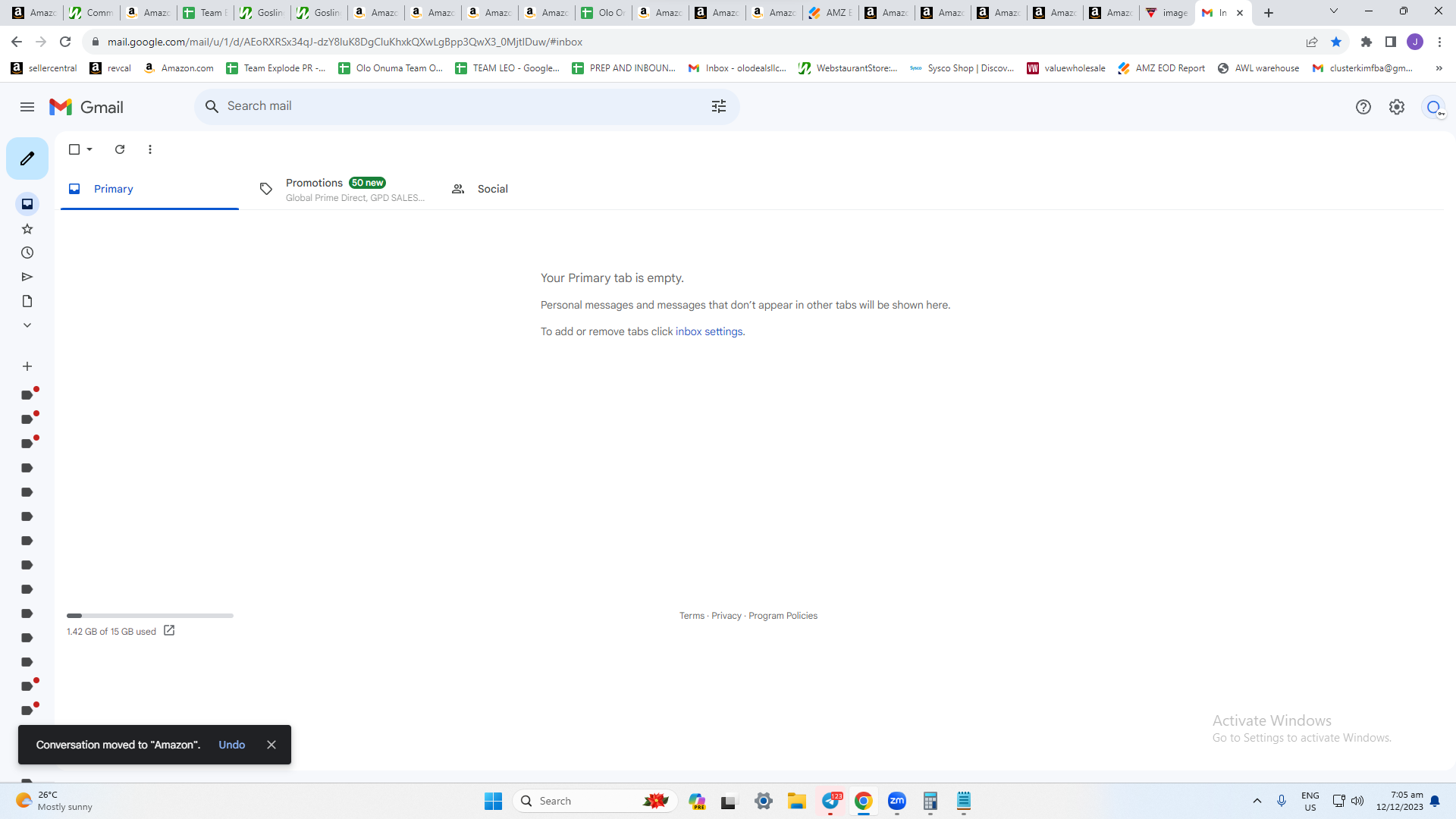Select the Inbox icon in sidebar

tap(27, 203)
